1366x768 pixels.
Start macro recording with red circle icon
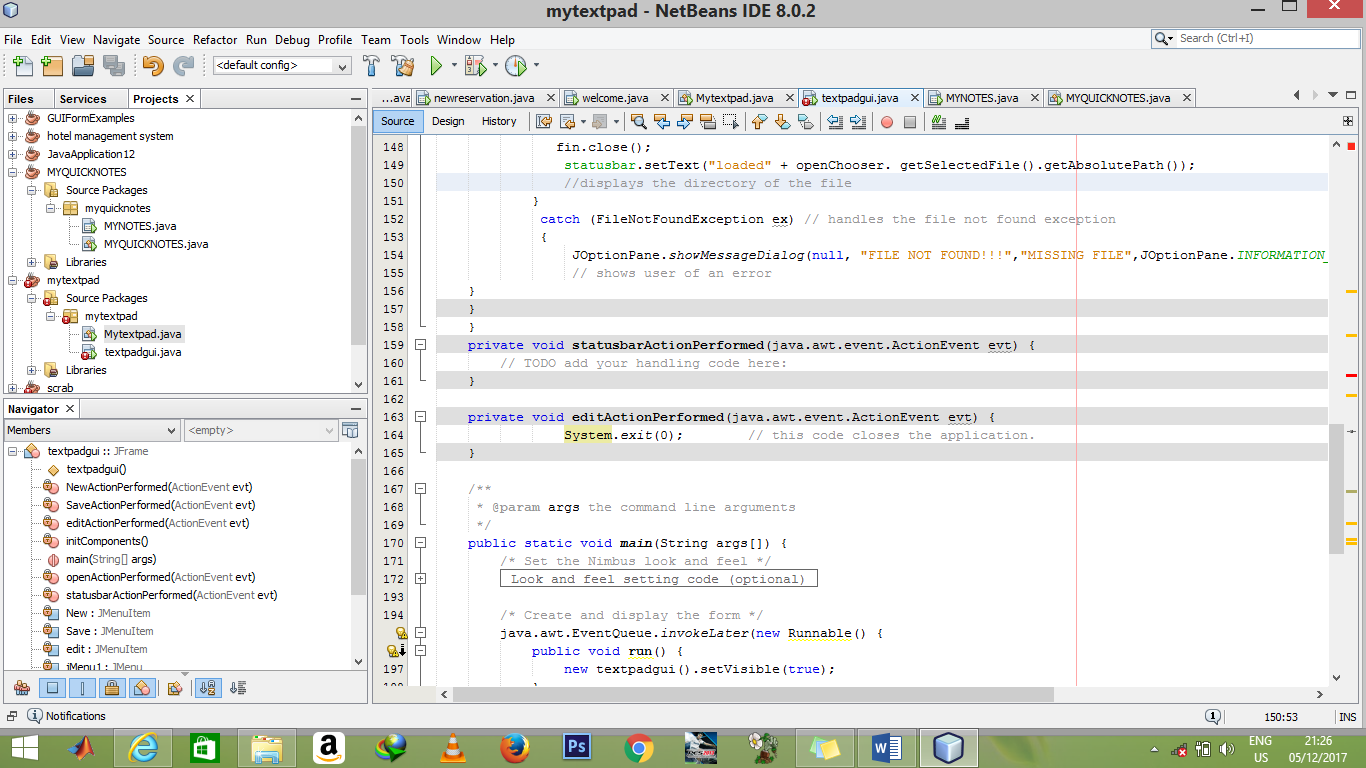point(886,122)
